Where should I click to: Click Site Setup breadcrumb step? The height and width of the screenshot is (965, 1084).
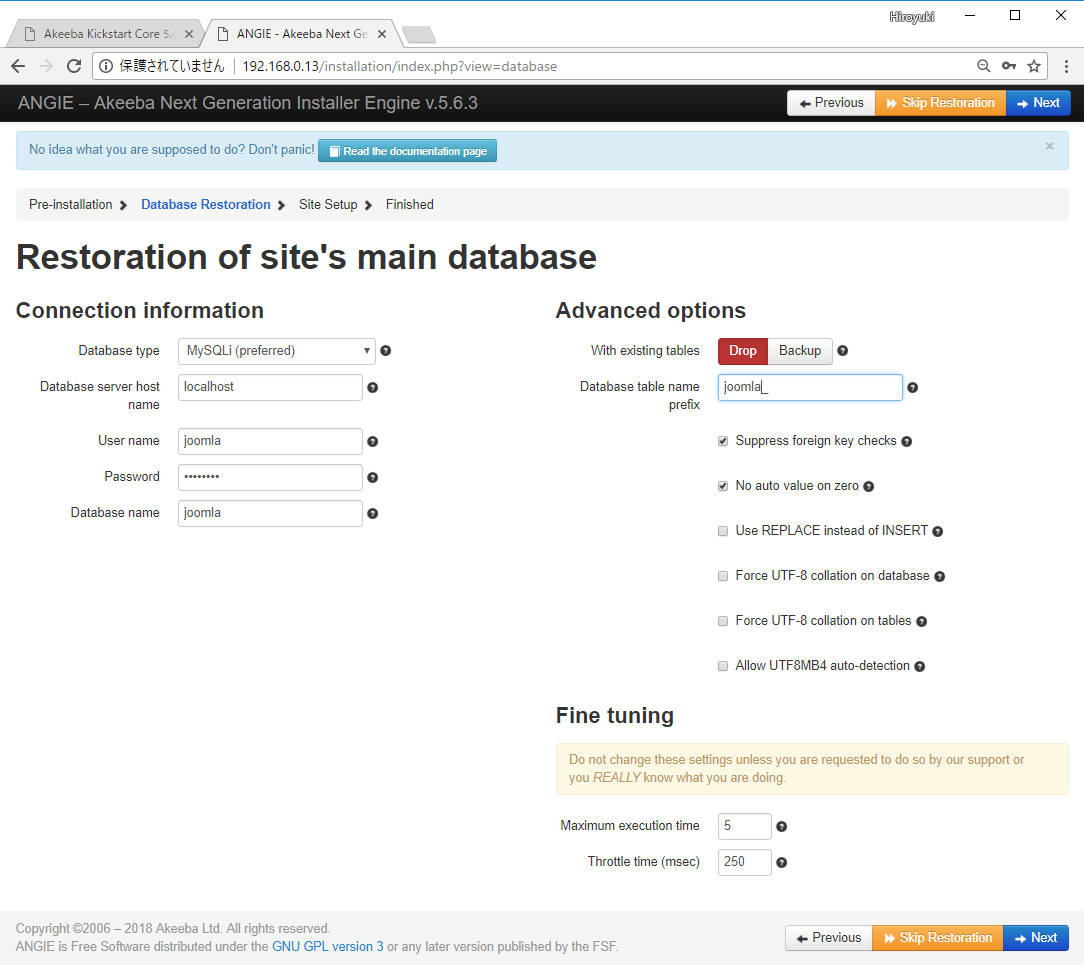pos(328,205)
